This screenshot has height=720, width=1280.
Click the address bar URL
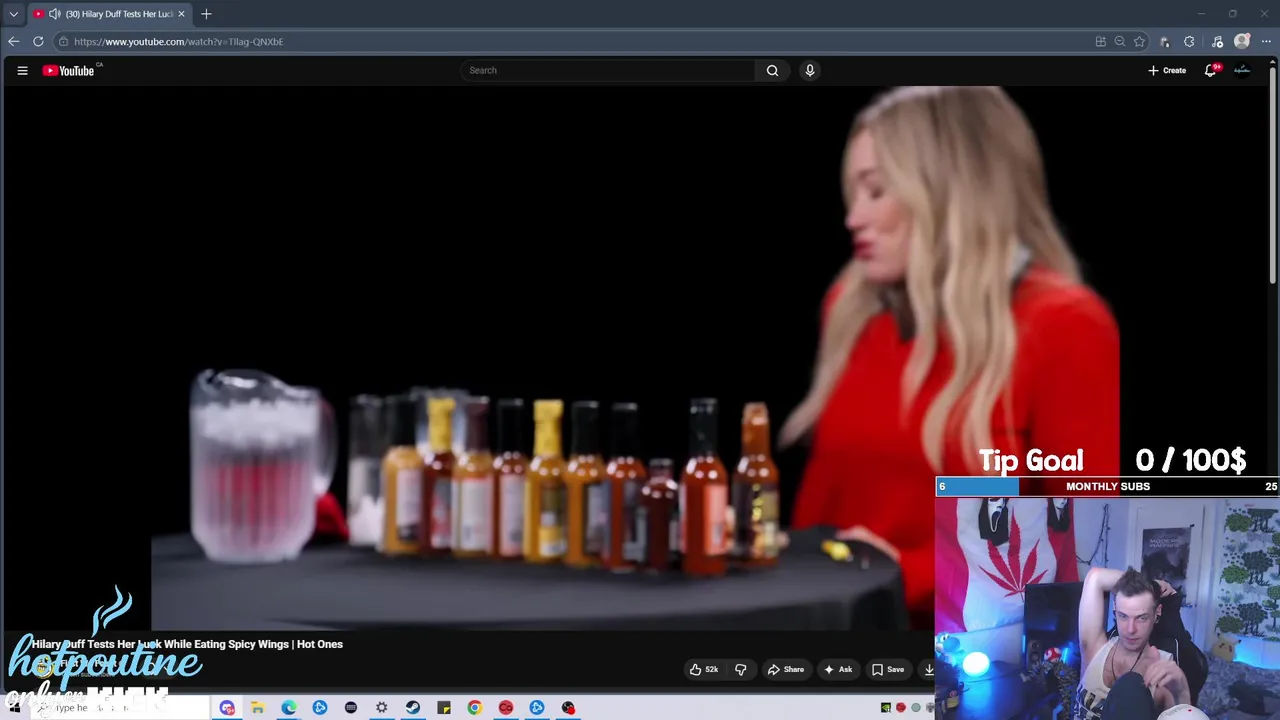(x=178, y=41)
